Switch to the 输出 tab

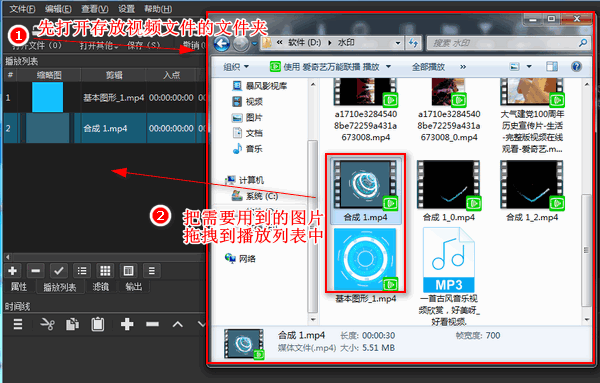click(134, 287)
